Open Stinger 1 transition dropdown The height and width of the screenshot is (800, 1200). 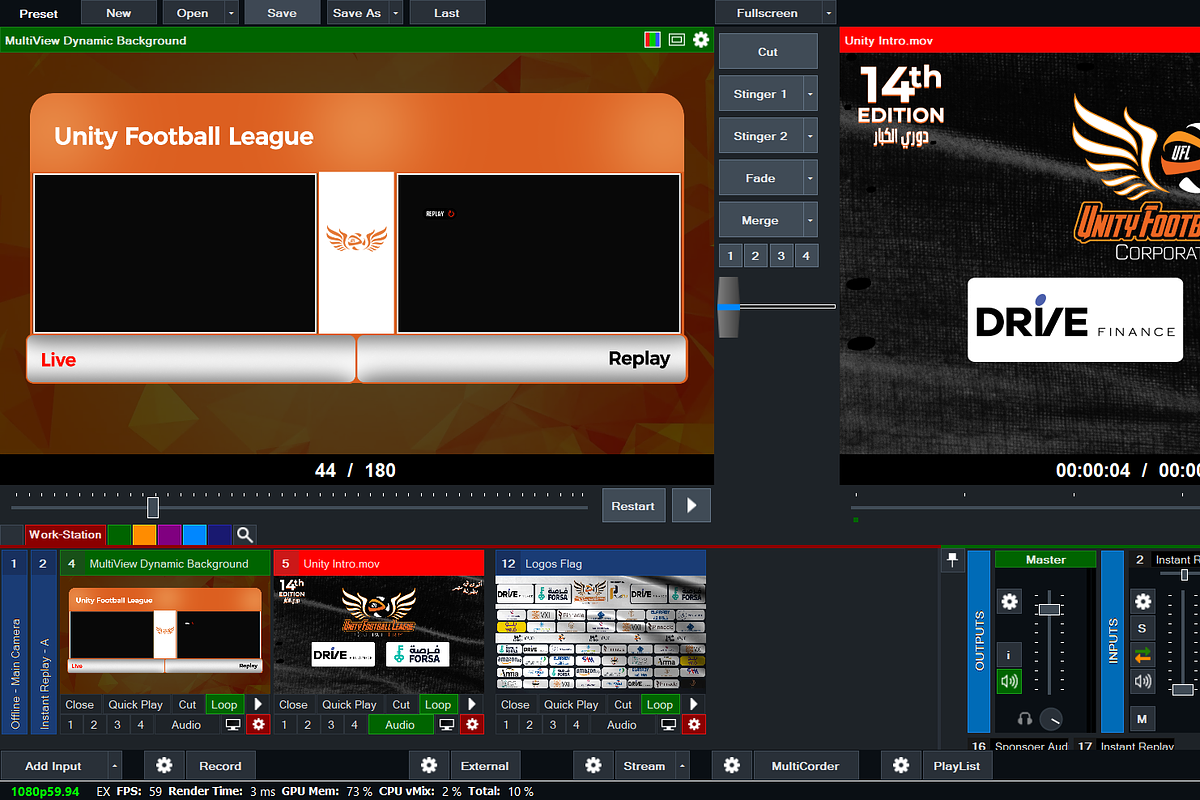tap(810, 94)
